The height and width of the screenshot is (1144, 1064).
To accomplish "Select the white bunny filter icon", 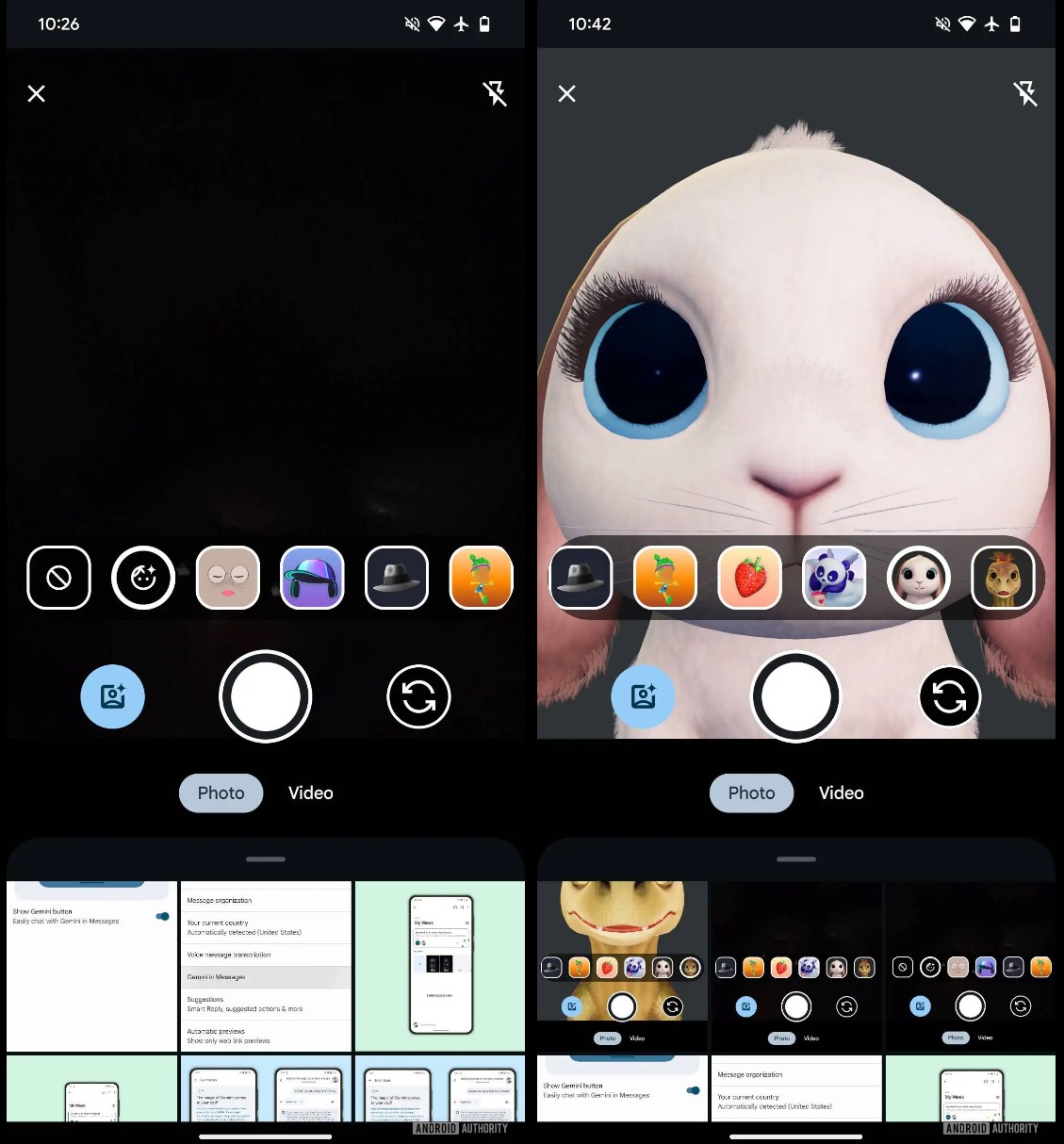I will click(918, 578).
